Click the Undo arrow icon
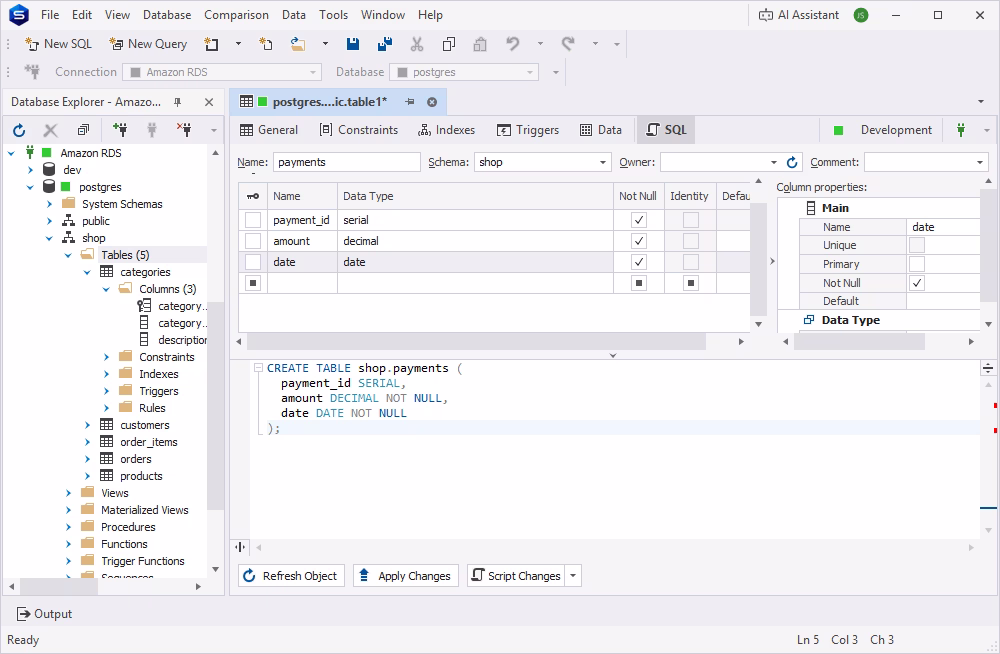 click(x=513, y=43)
